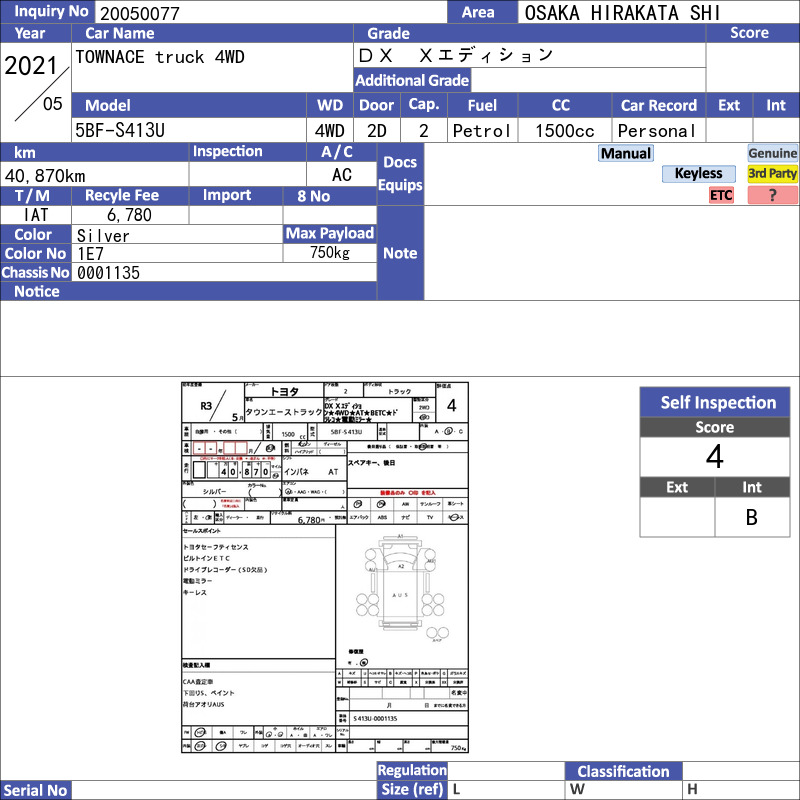
Task: Click the L size field
Action: [x=506, y=789]
